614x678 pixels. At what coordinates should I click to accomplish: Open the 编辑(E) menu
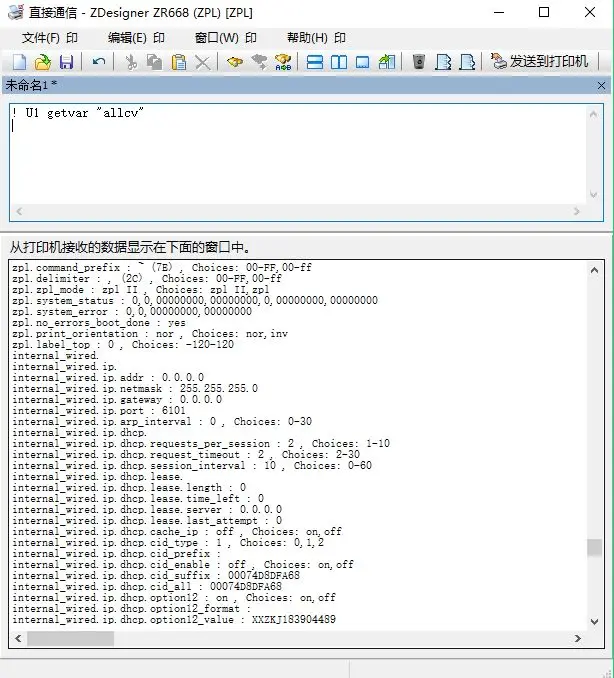point(127,38)
